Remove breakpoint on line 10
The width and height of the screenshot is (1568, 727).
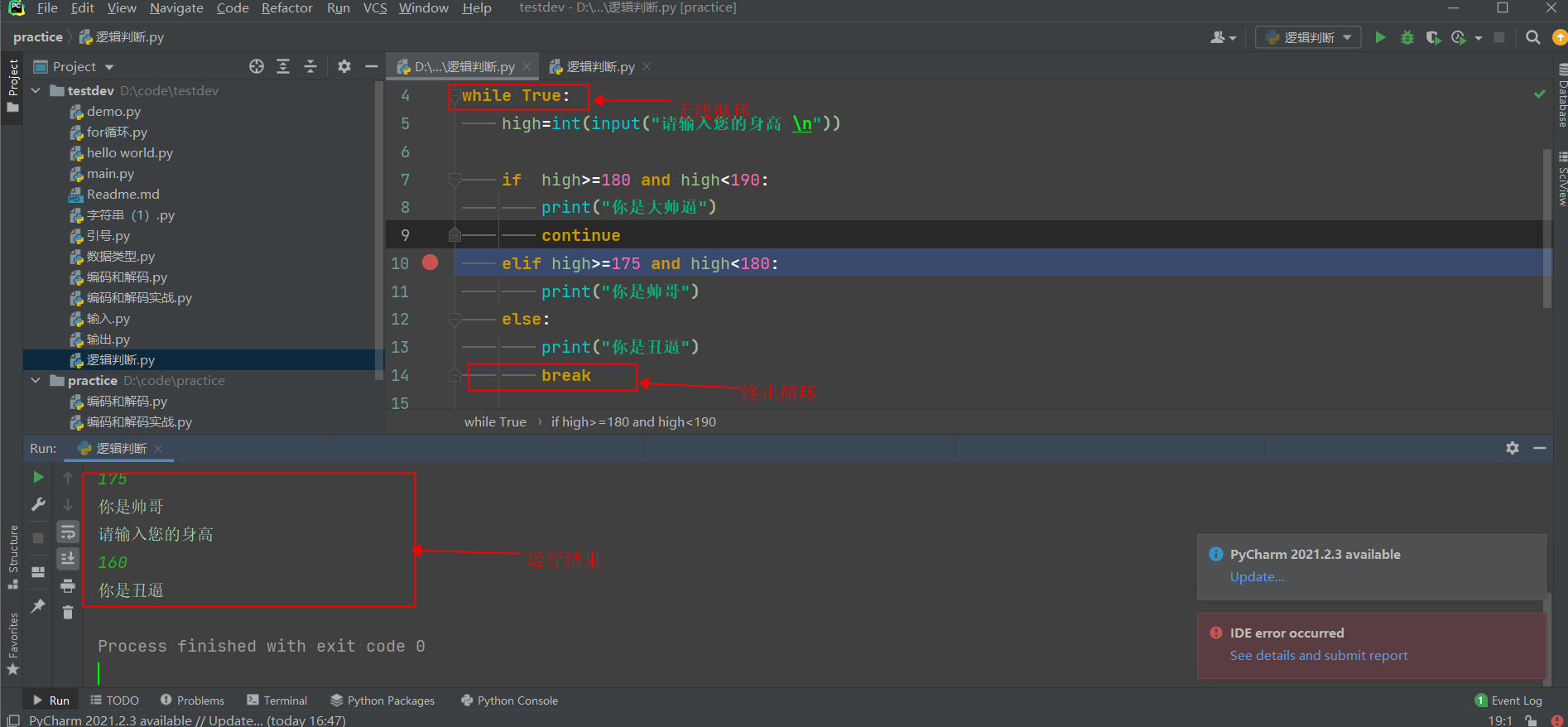(430, 262)
